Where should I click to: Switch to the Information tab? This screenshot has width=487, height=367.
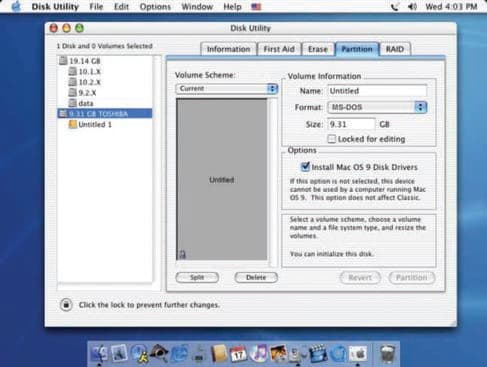coord(228,49)
